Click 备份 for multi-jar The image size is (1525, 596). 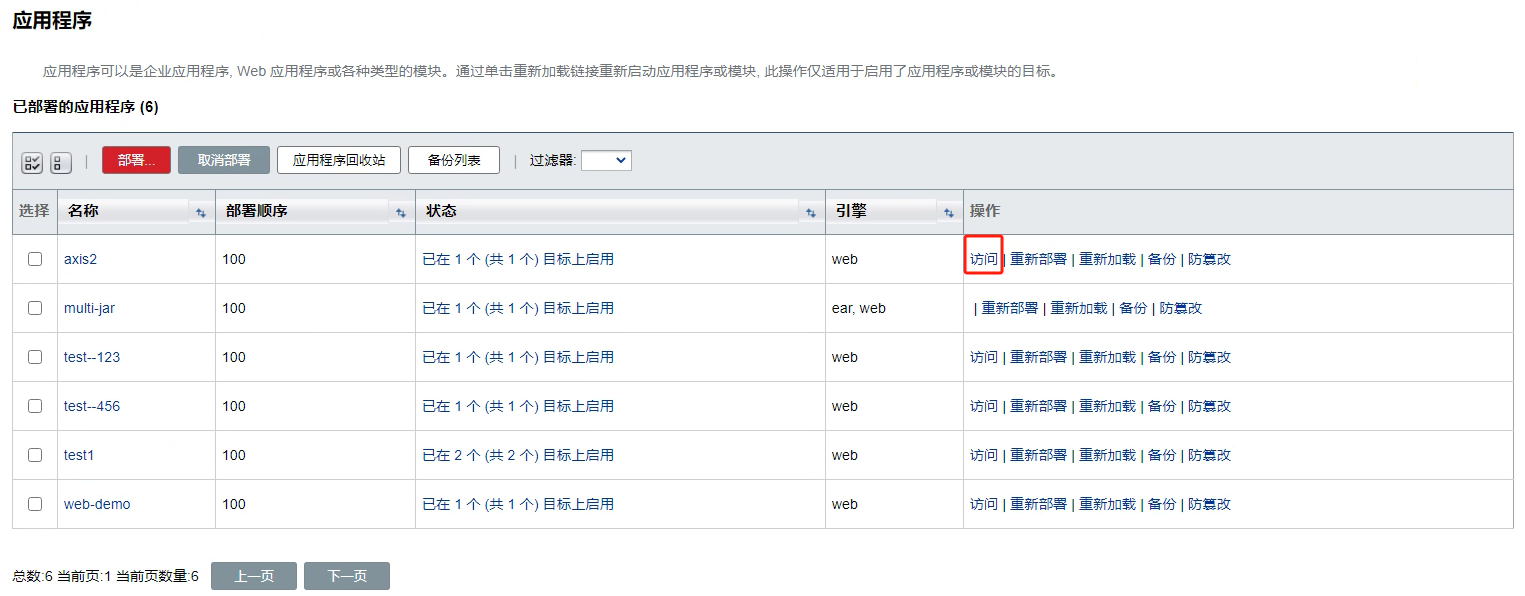1133,308
